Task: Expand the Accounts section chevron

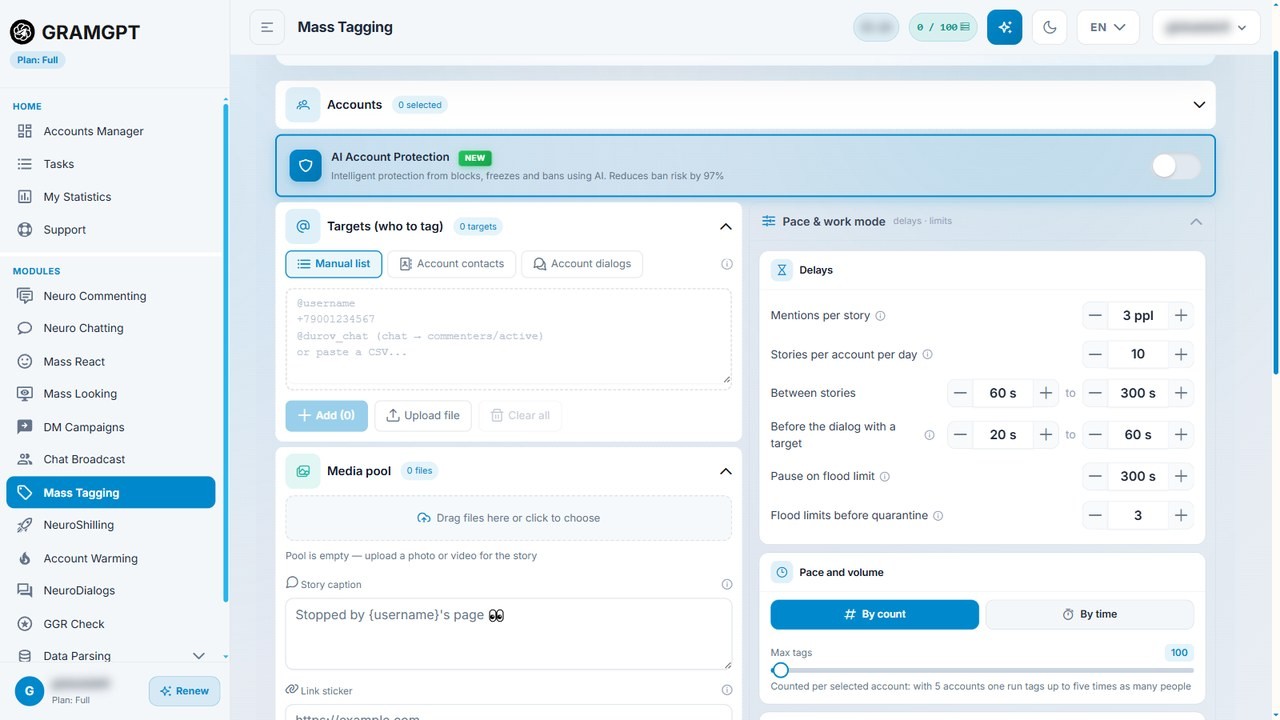Action: point(1200,104)
